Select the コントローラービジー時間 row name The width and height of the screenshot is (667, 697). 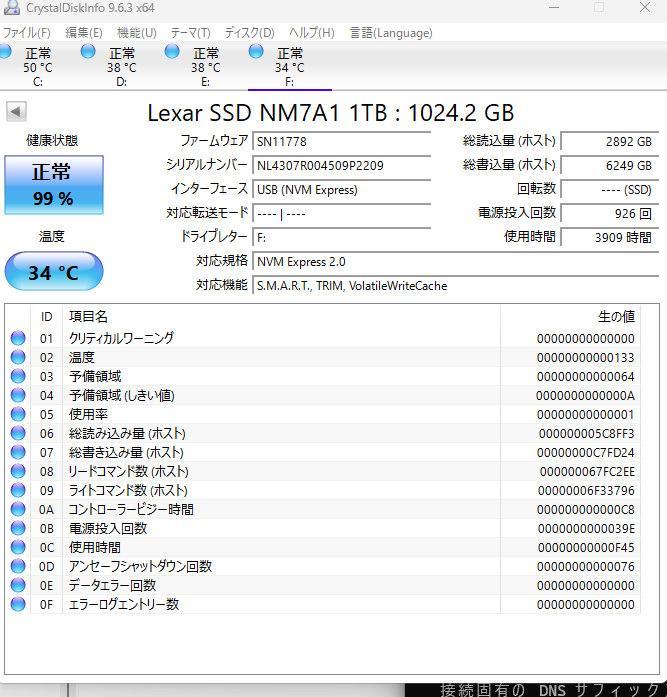131,509
